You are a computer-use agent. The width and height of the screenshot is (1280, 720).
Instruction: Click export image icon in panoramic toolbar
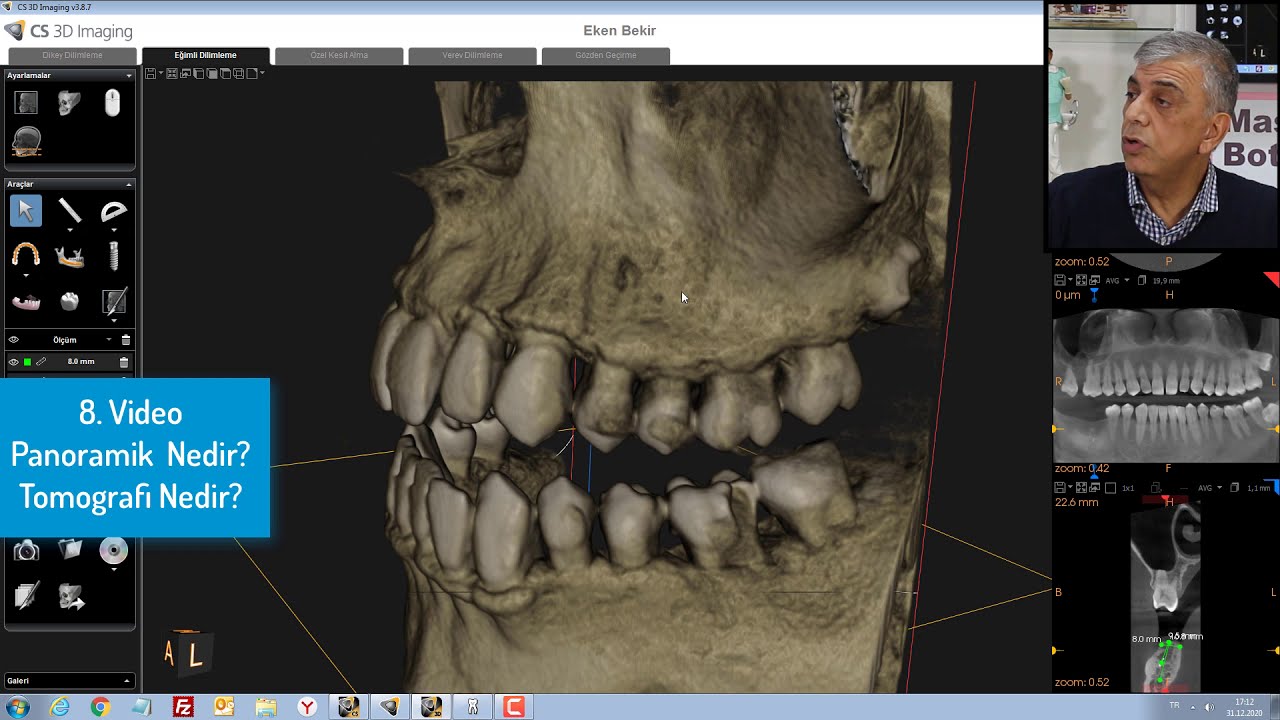point(1094,280)
